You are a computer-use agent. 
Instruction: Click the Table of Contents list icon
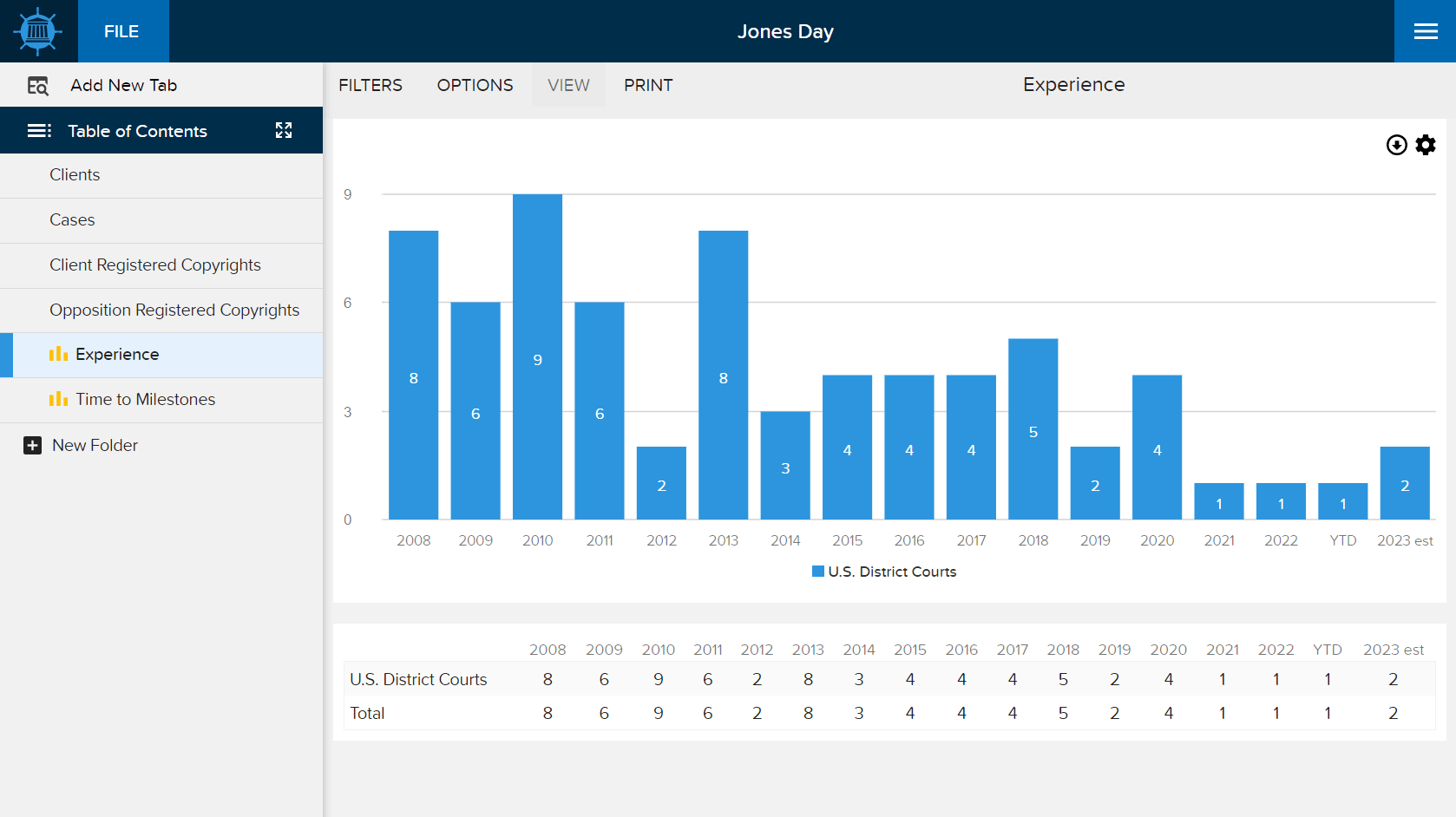tap(39, 131)
